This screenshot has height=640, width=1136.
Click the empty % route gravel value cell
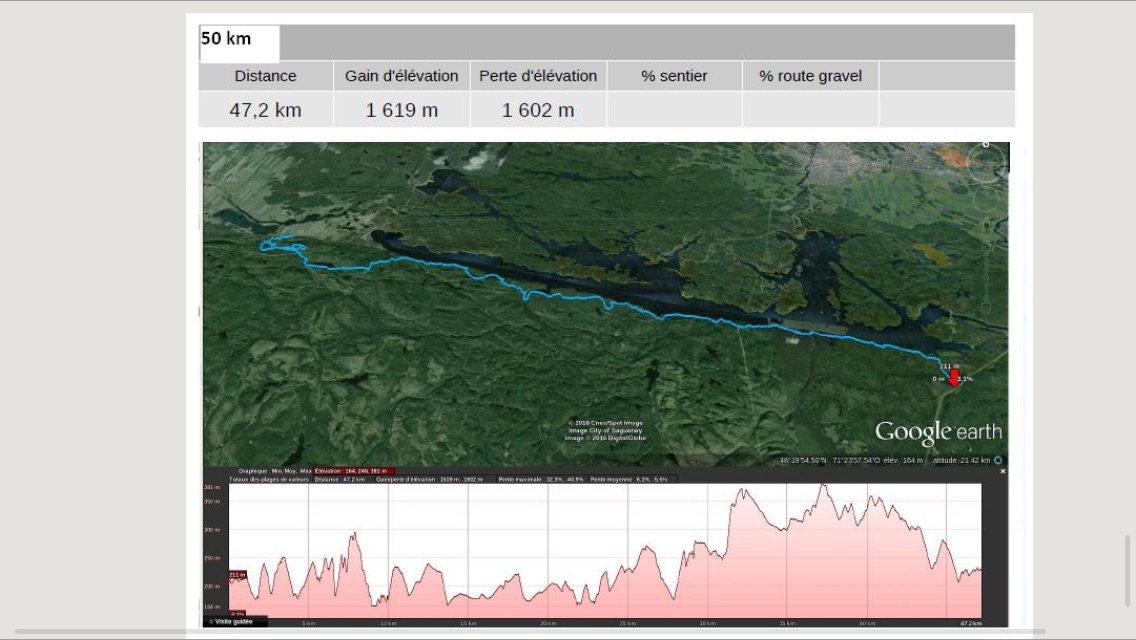810,110
